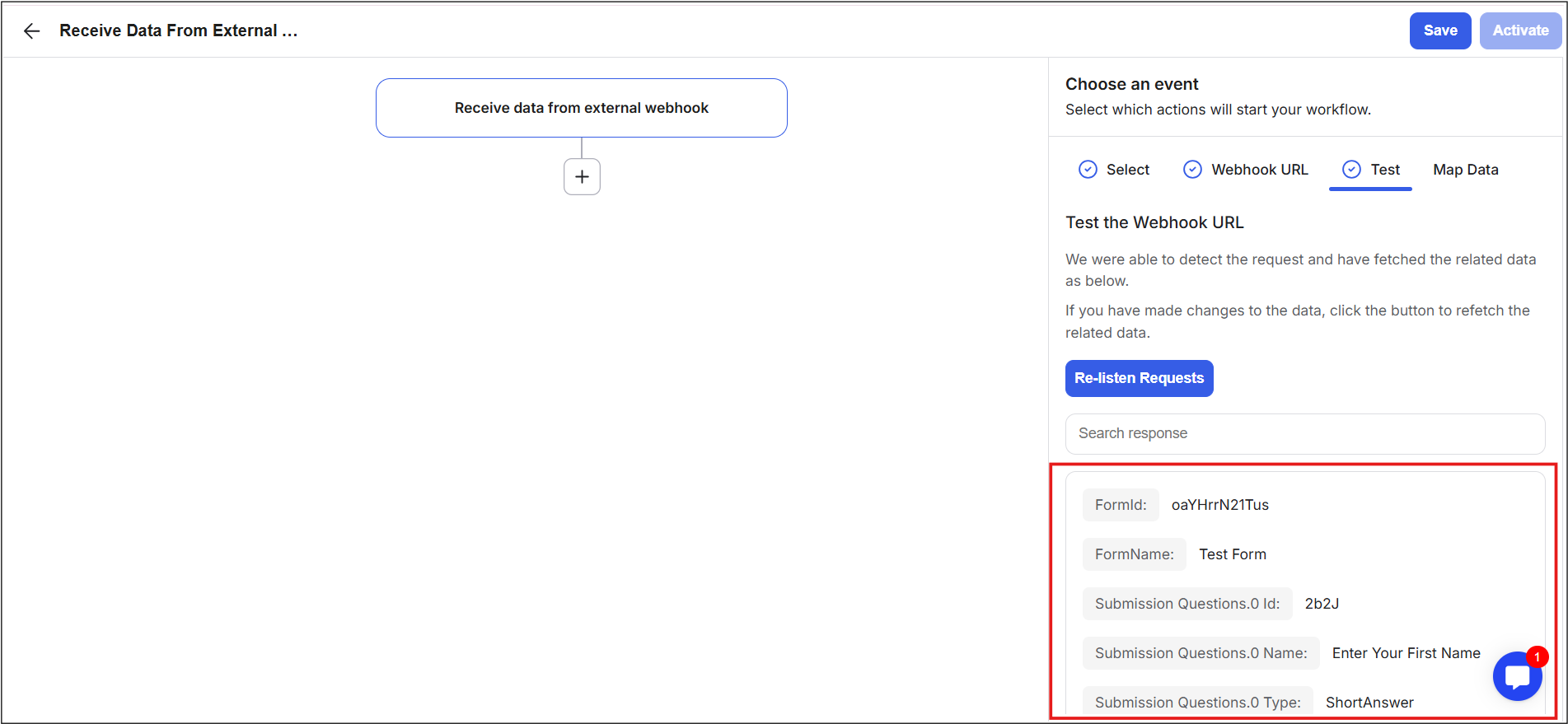1568x724 pixels.
Task: Click the back arrow icon
Action: [x=31, y=31]
